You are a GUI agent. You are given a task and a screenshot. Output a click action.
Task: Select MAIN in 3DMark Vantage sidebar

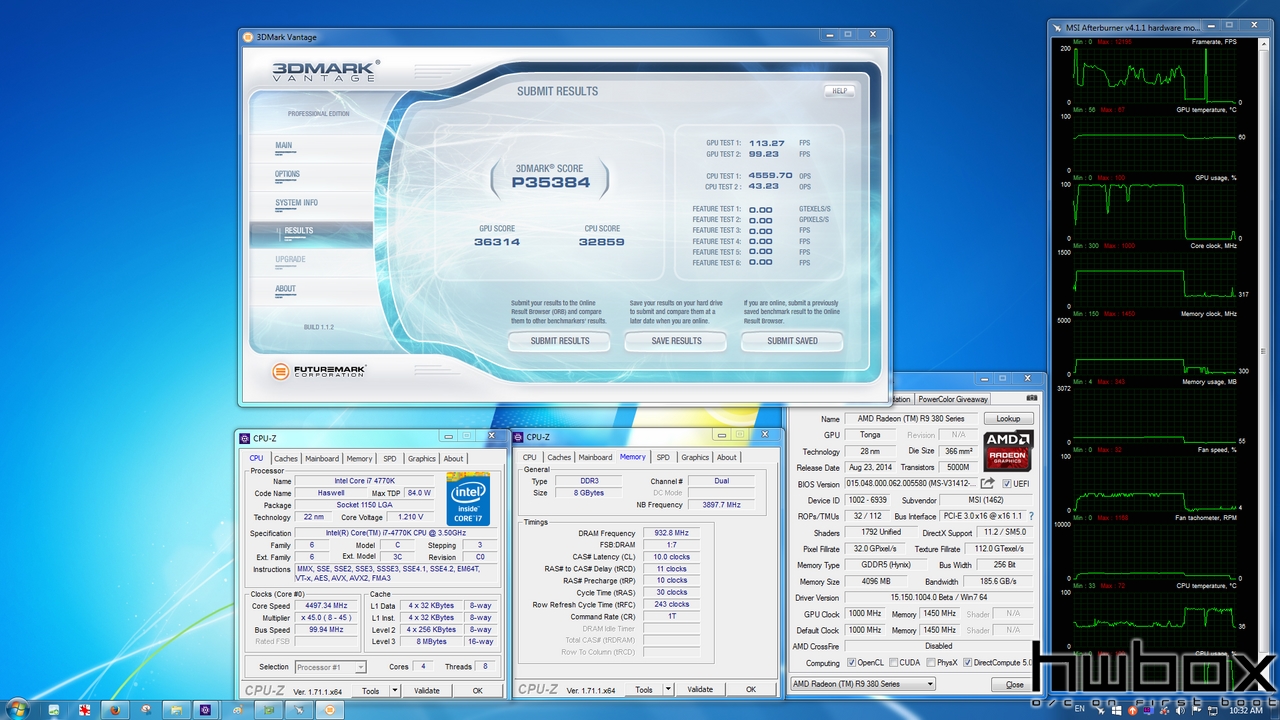[x=284, y=145]
